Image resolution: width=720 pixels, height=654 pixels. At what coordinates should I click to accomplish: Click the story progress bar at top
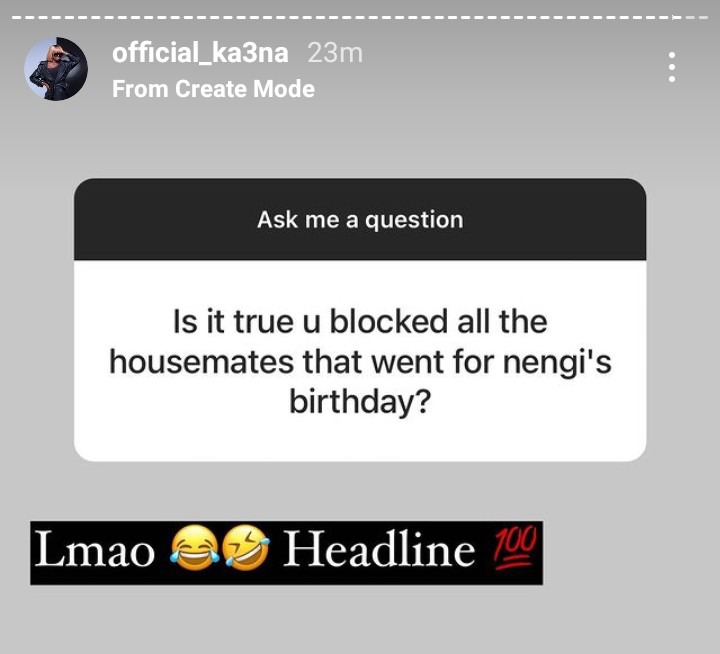click(360, 17)
